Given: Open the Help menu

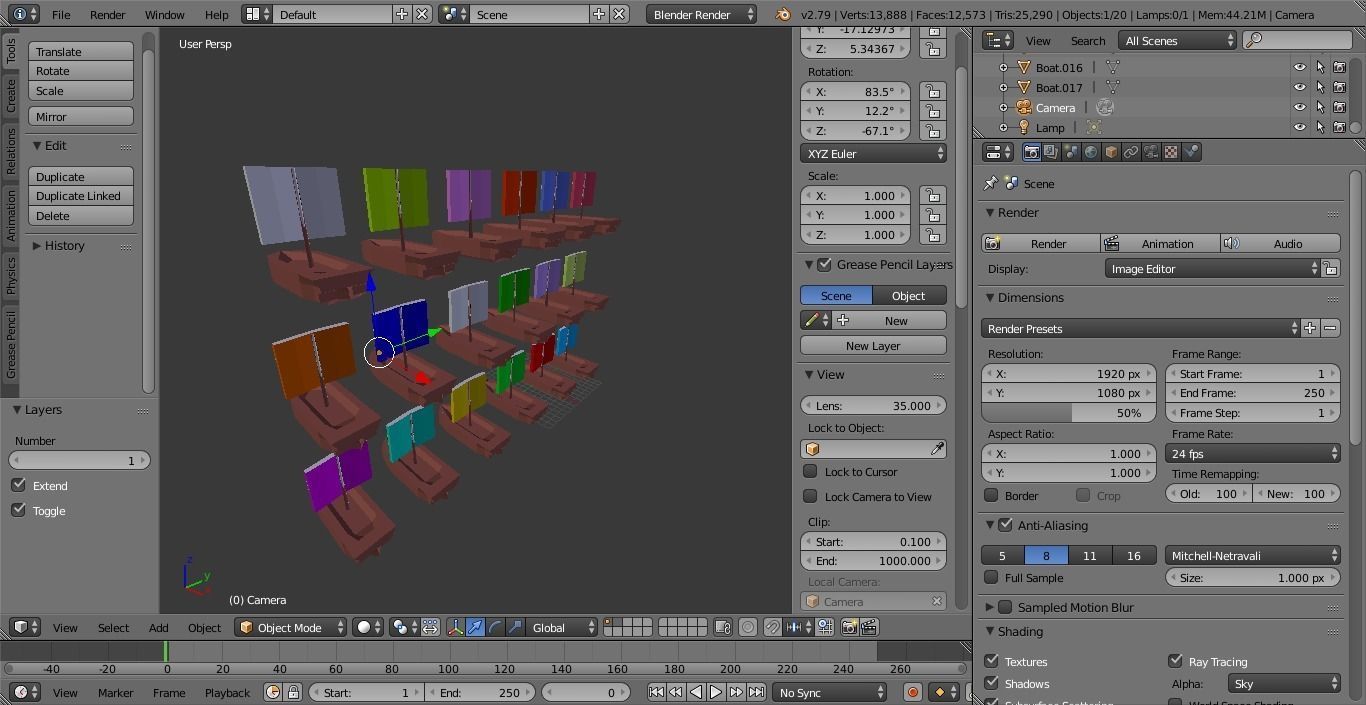Looking at the screenshot, I should (216, 14).
